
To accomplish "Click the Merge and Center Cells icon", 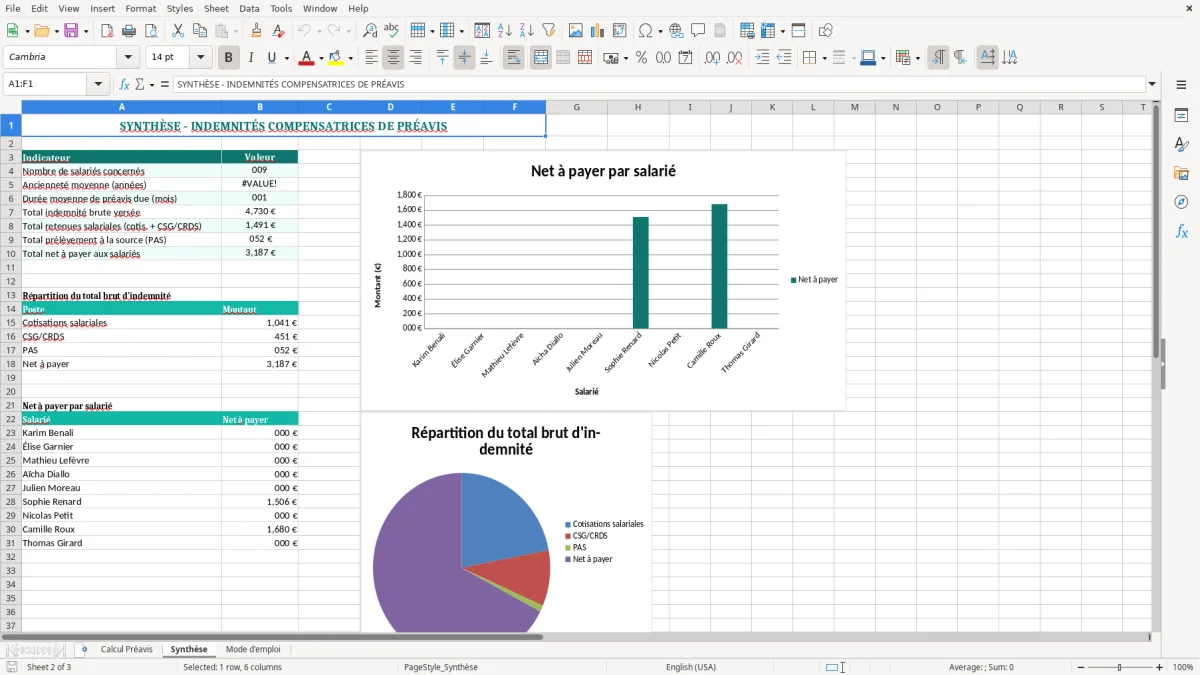I will point(541,58).
